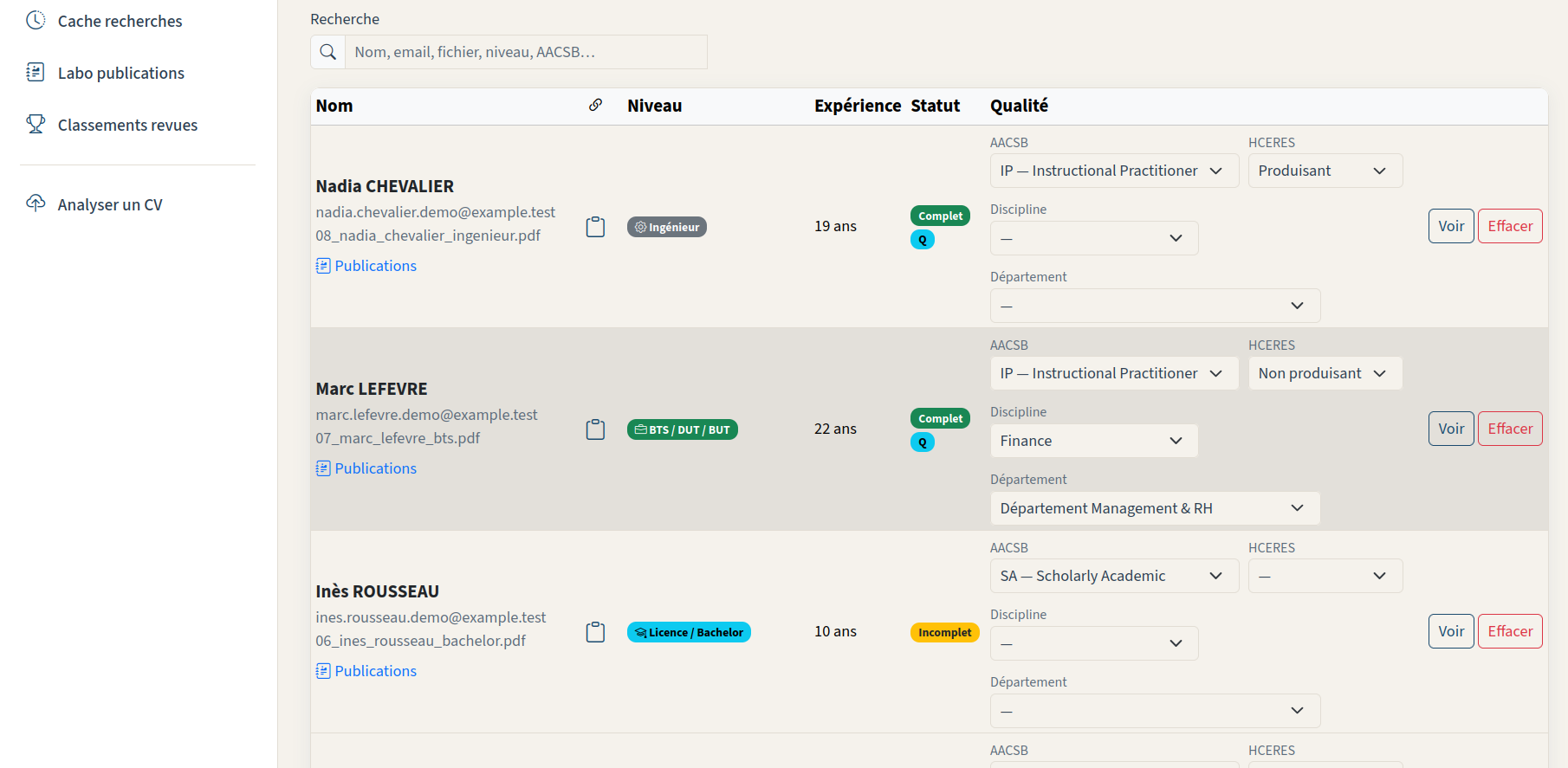
Task: Open AACSB dropdown for Marc Lefevre
Action: tap(1114, 373)
